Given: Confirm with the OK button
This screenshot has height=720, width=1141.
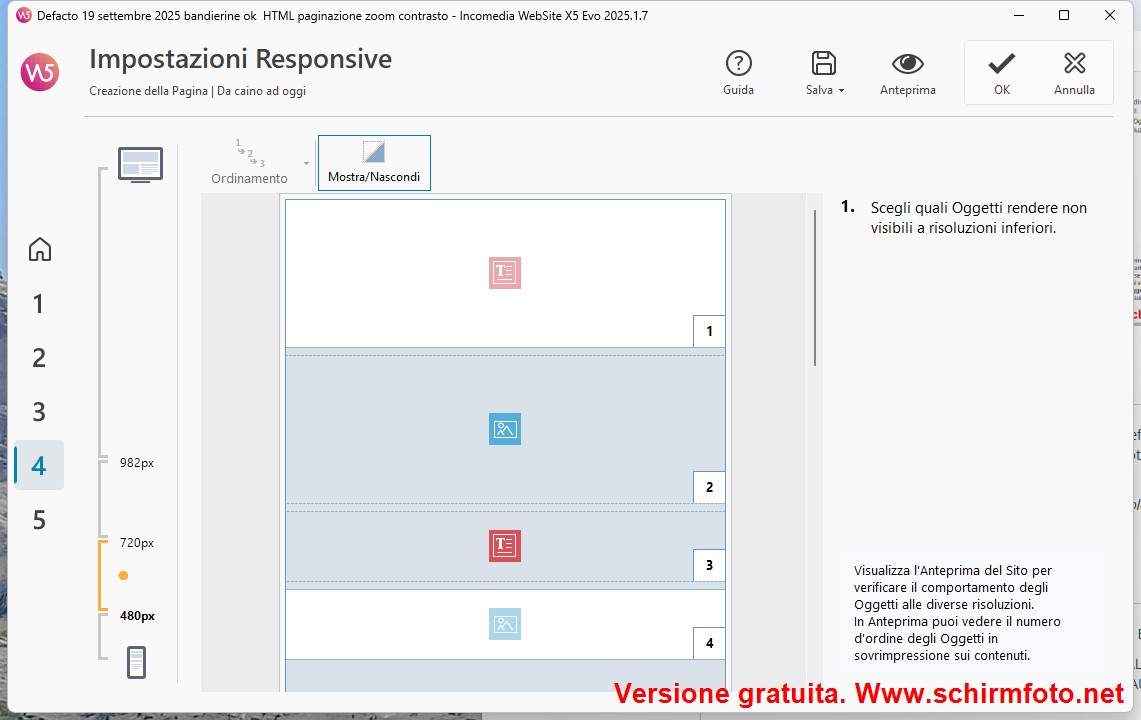Looking at the screenshot, I should (x=1001, y=73).
